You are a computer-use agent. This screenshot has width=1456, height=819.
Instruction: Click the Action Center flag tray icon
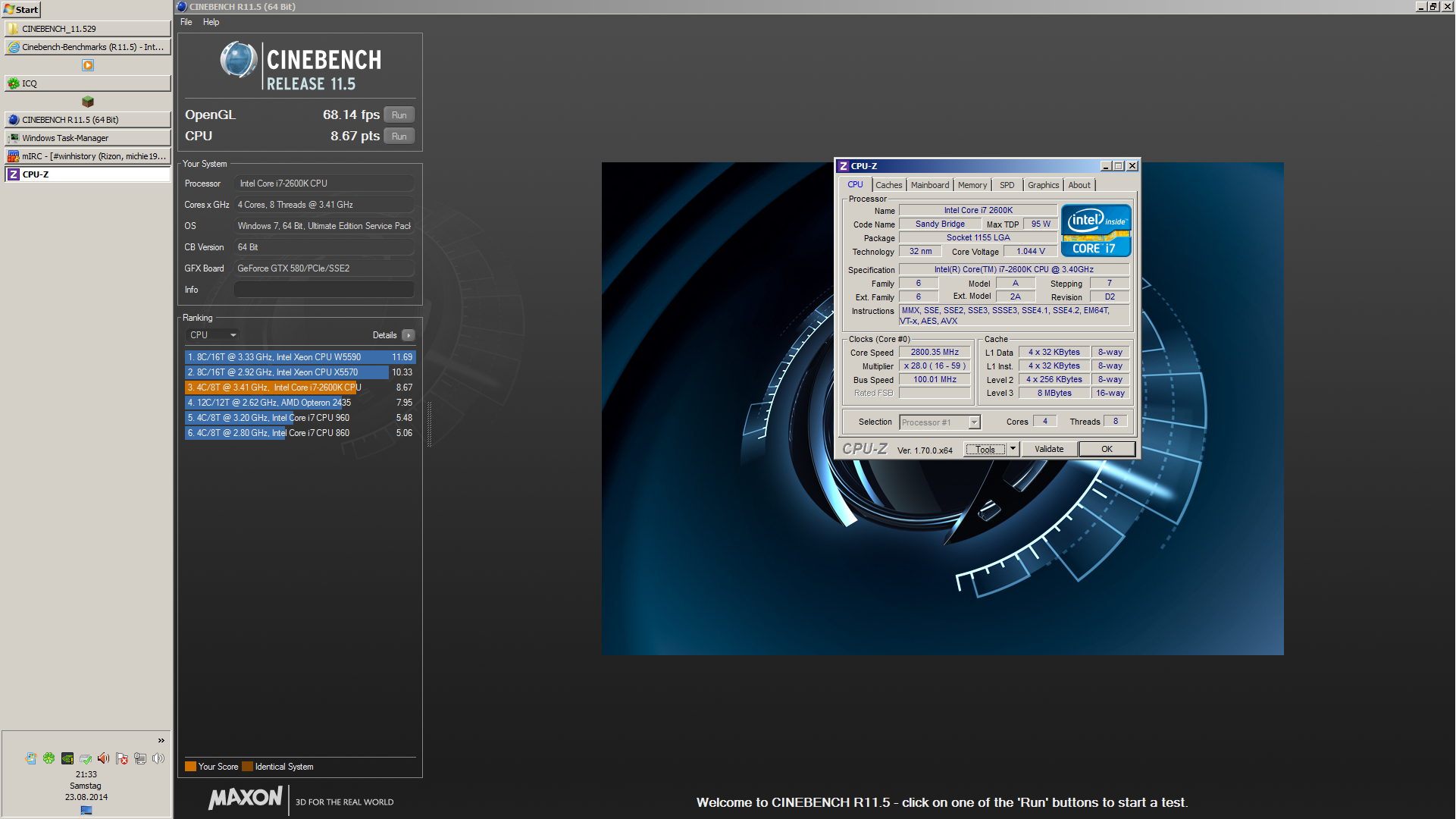[122, 758]
